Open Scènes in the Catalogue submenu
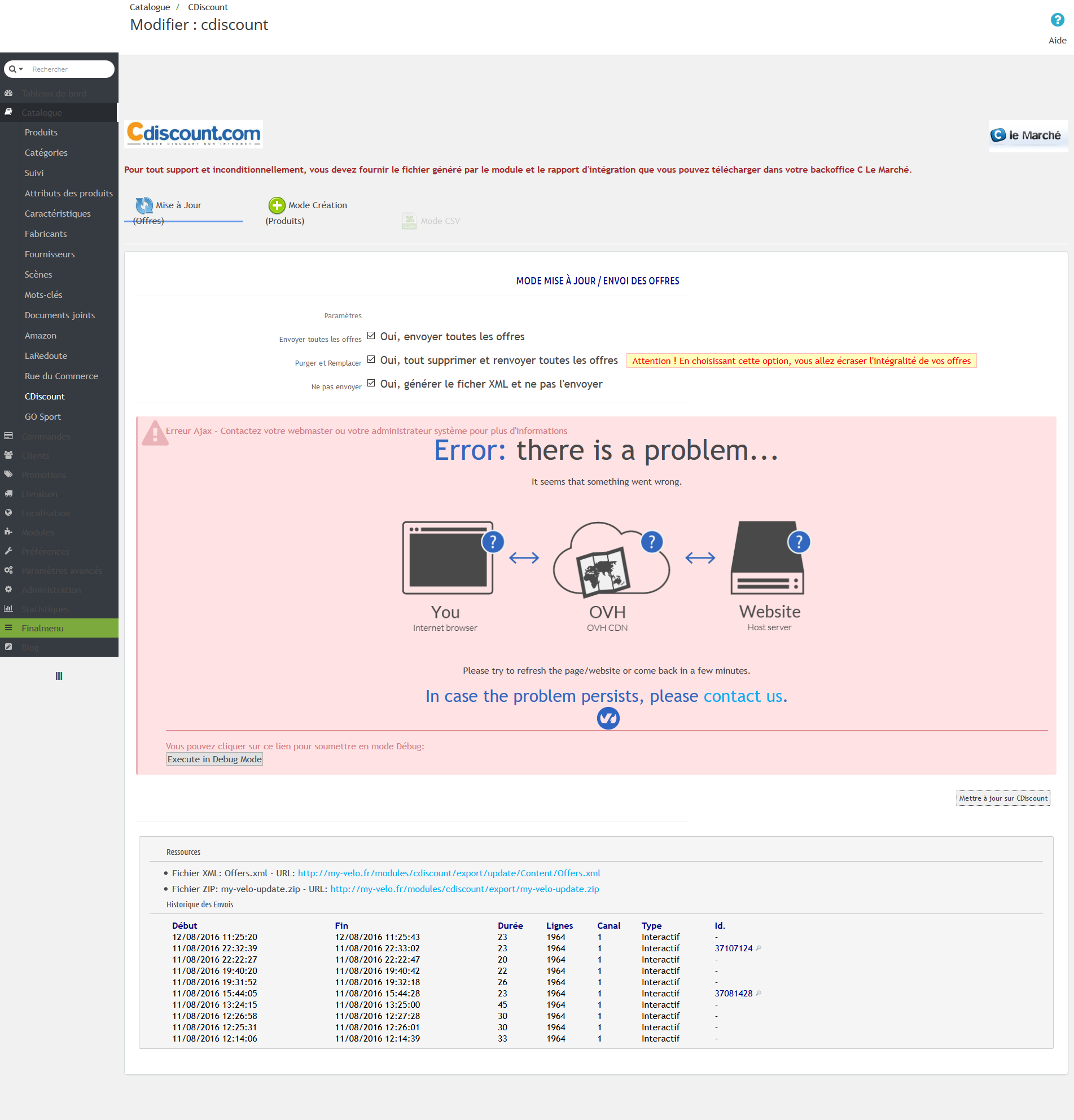Viewport: 1074px width, 1120px height. coord(38,274)
